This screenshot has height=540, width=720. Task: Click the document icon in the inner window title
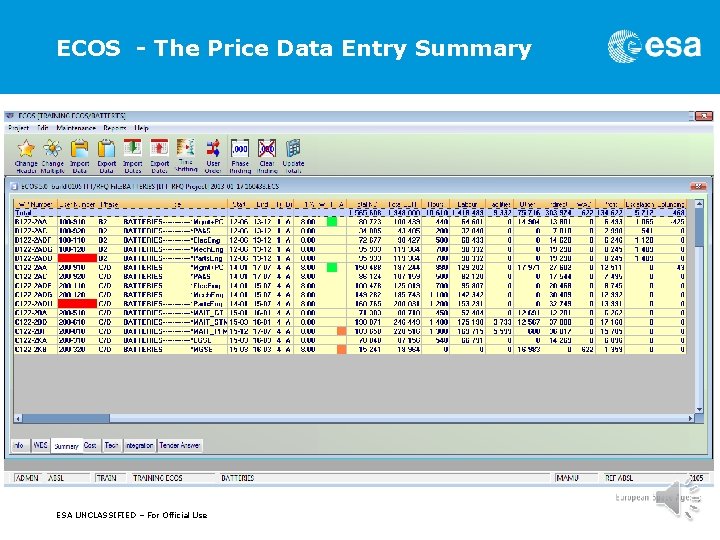14,186
